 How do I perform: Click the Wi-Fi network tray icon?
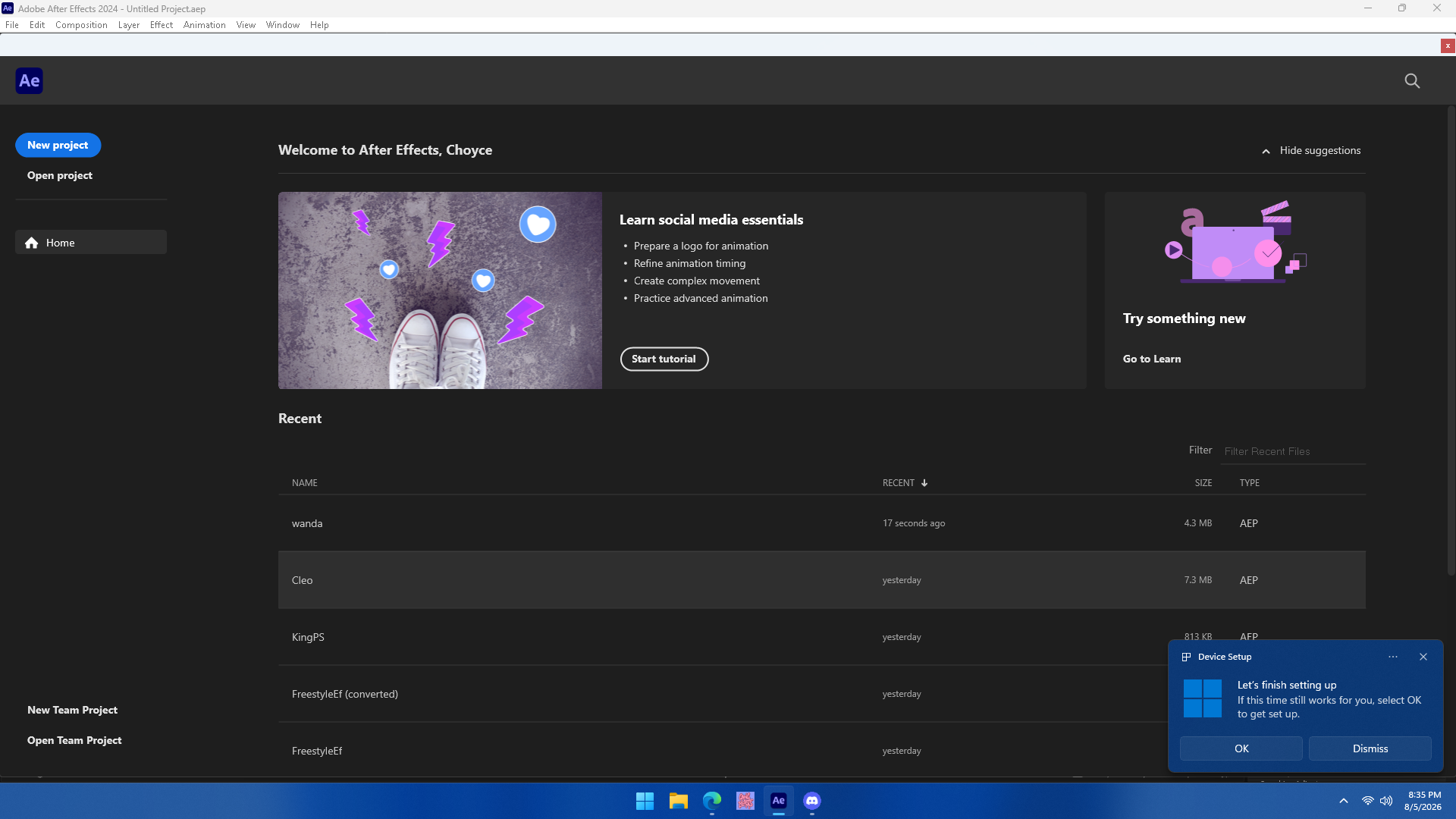tap(1367, 801)
